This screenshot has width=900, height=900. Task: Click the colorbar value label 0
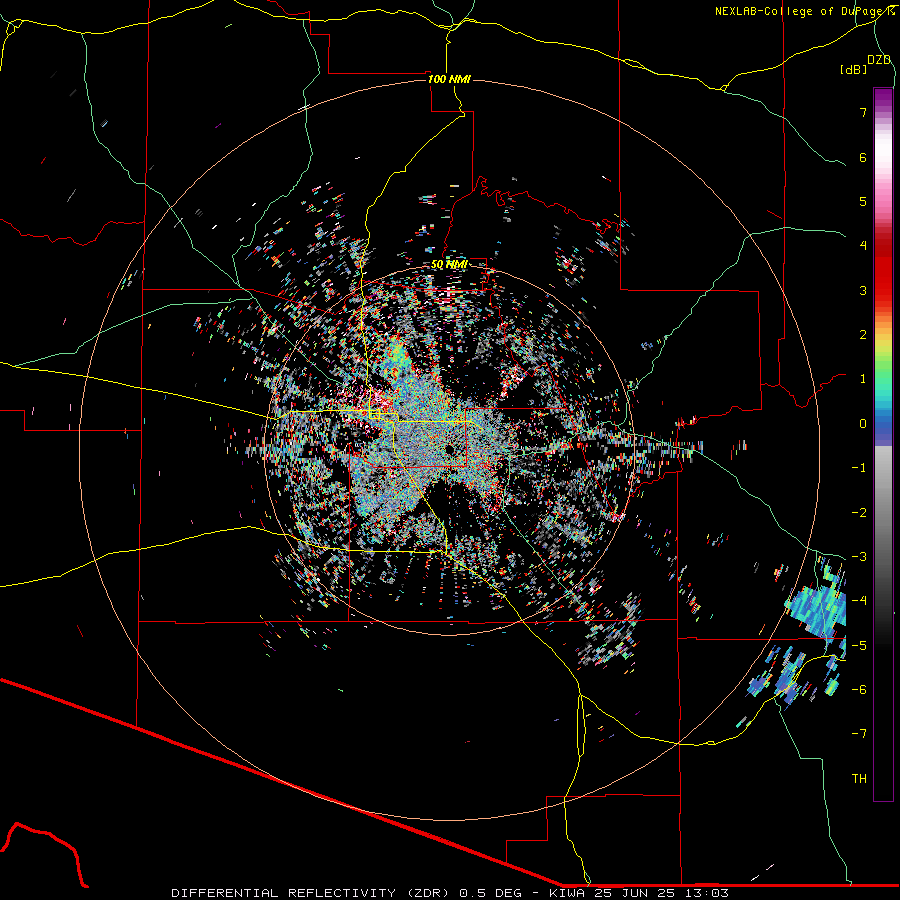863,424
